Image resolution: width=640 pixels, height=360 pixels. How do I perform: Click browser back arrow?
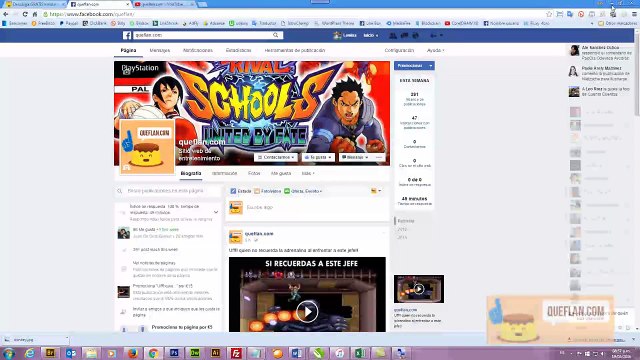click(6, 14)
